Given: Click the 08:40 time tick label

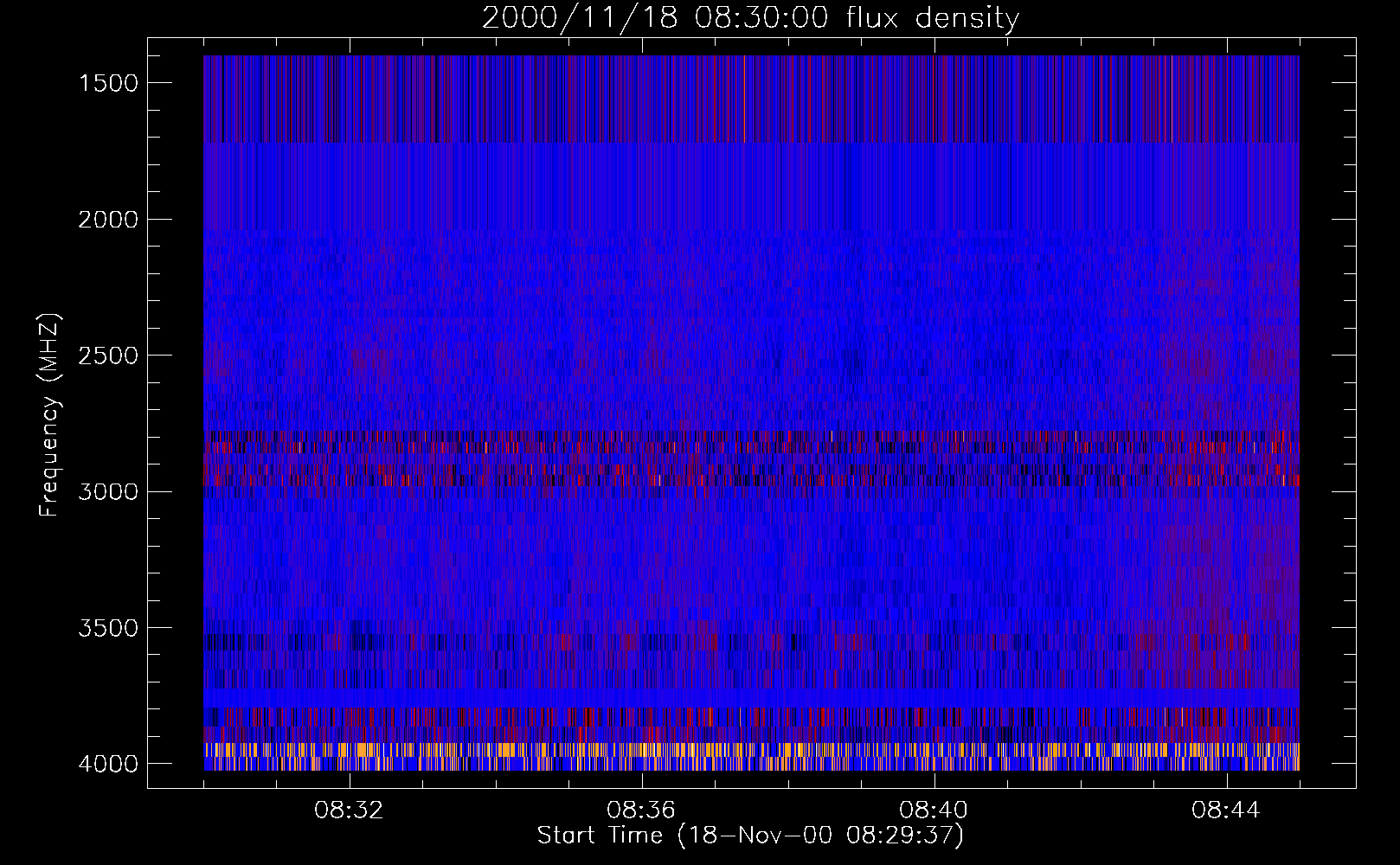Looking at the screenshot, I should pyautogui.click(x=934, y=811).
